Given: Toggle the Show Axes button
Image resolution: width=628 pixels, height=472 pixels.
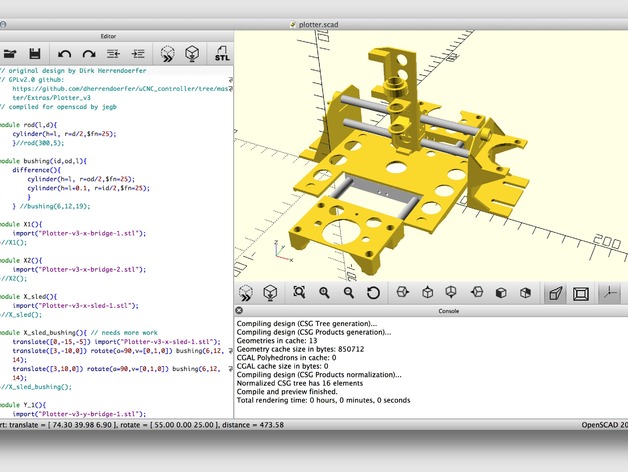Looking at the screenshot, I should click(608, 293).
